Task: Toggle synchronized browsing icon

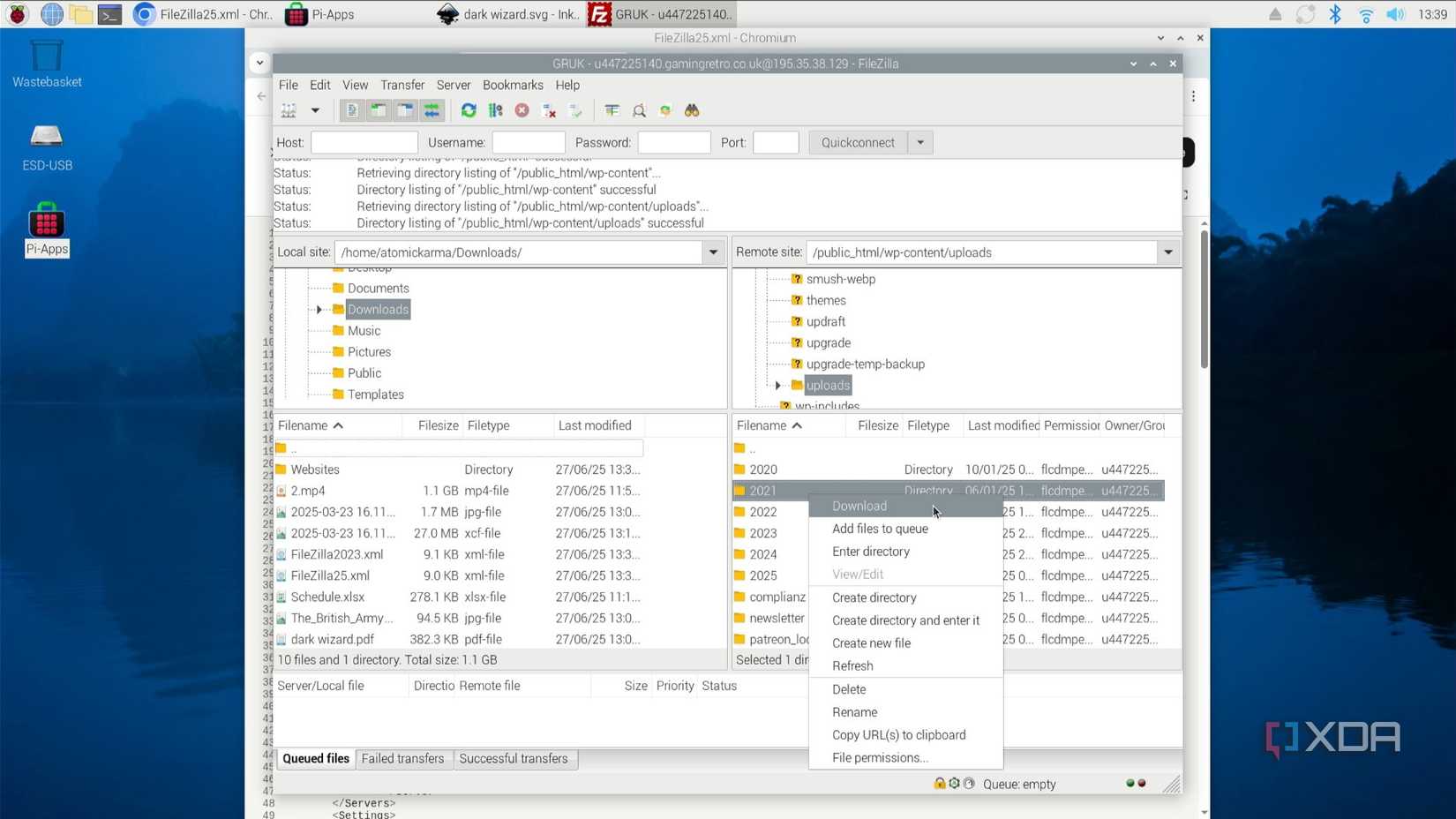Action: click(665, 110)
